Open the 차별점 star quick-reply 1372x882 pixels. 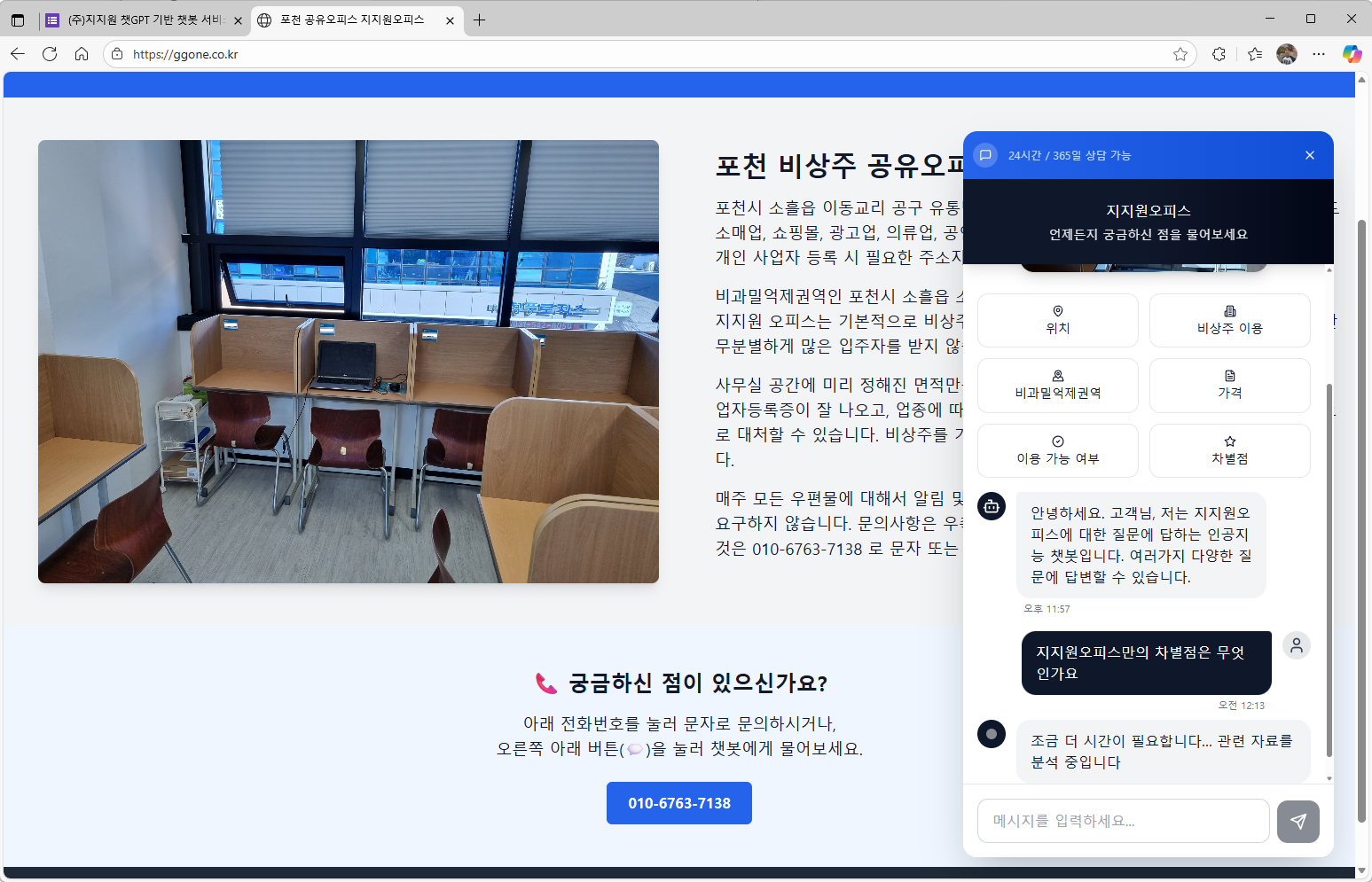[1229, 450]
